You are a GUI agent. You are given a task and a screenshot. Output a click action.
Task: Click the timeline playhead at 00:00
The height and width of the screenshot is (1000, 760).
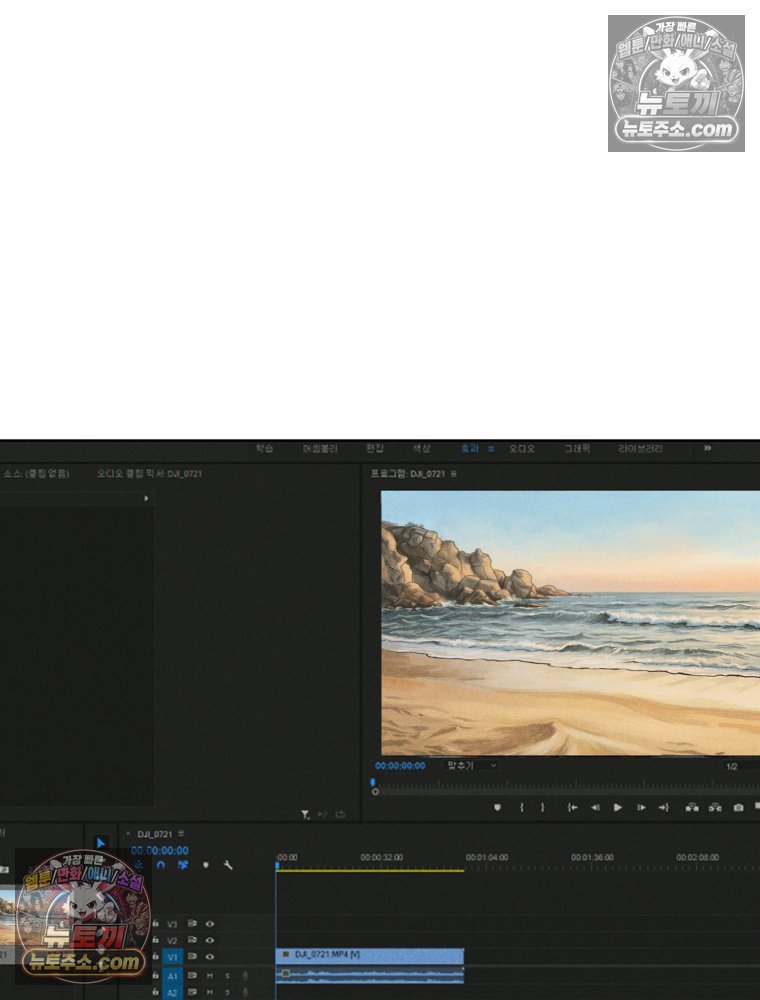(277, 865)
